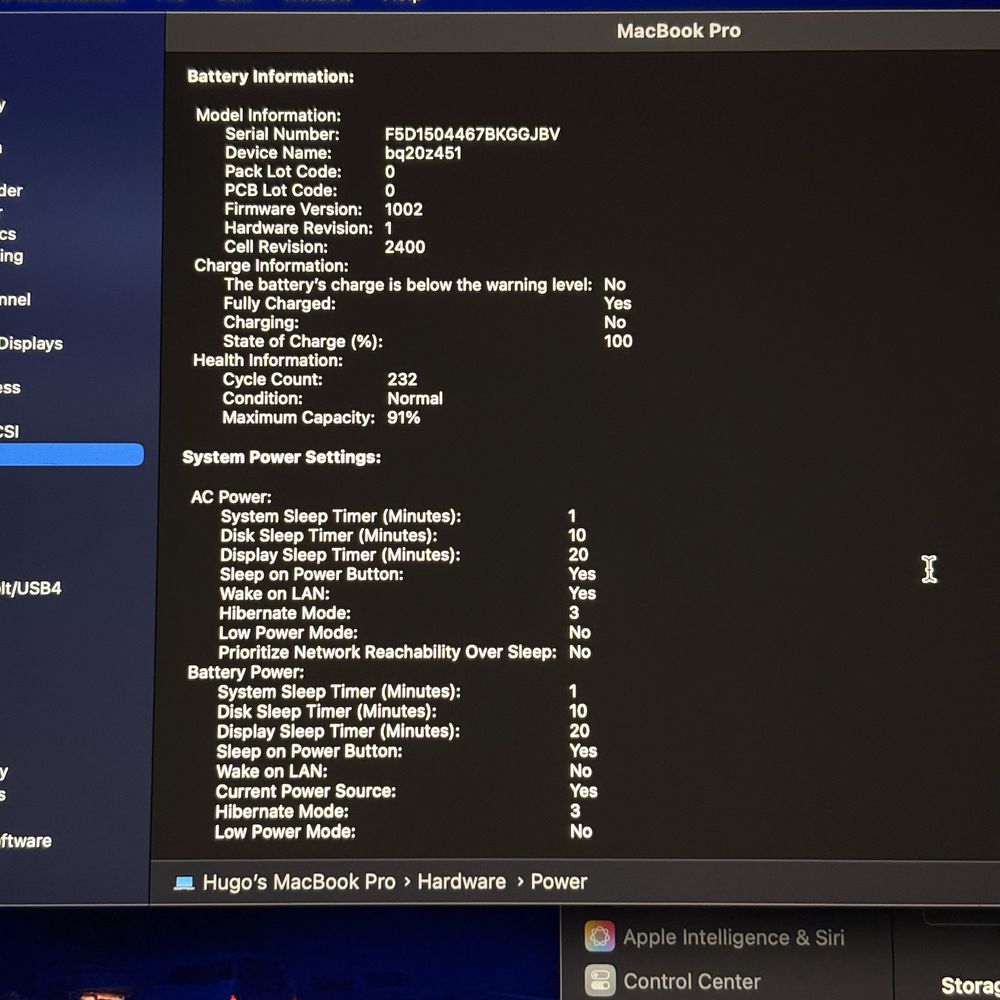Click the Battery Power heading
Image resolution: width=1000 pixels, height=1000 pixels.
coord(246,672)
